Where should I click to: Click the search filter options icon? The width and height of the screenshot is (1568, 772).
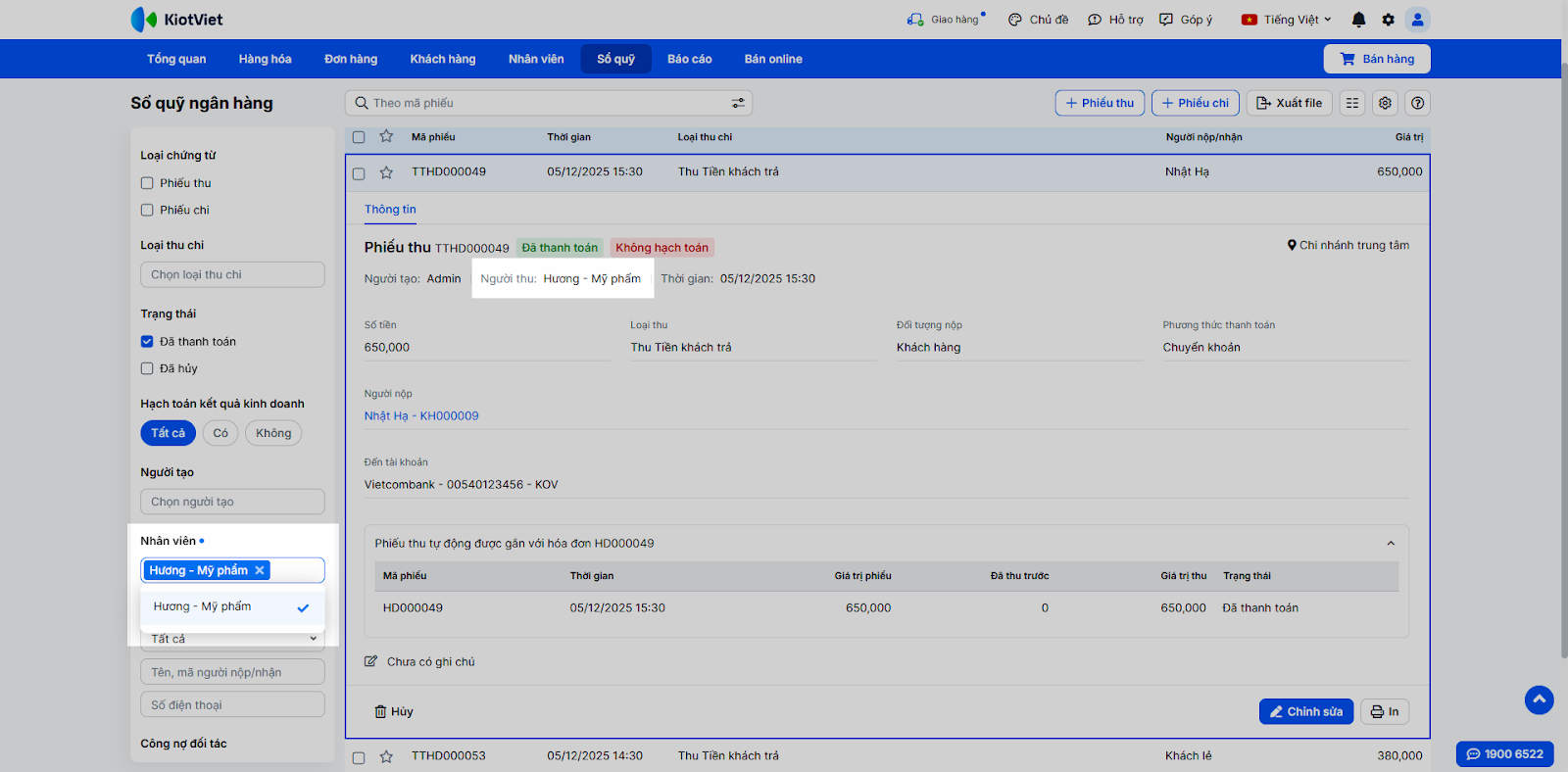click(x=738, y=103)
